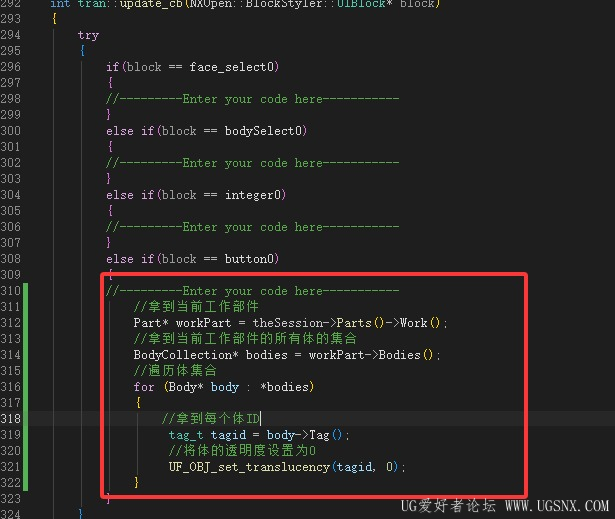
Task: Click the comment '//遍历体集合' on line 315
Action: pos(175,371)
